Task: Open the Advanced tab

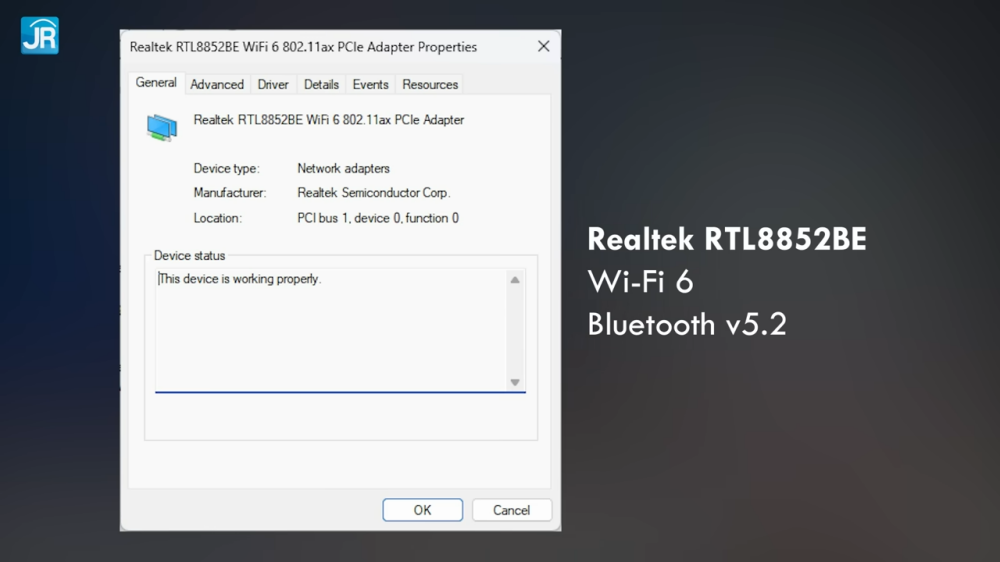Action: click(x=217, y=85)
